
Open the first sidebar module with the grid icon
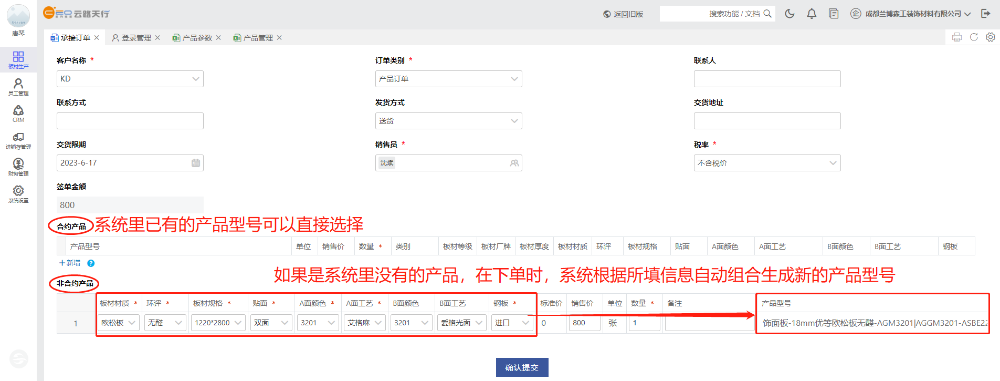click(x=18, y=59)
